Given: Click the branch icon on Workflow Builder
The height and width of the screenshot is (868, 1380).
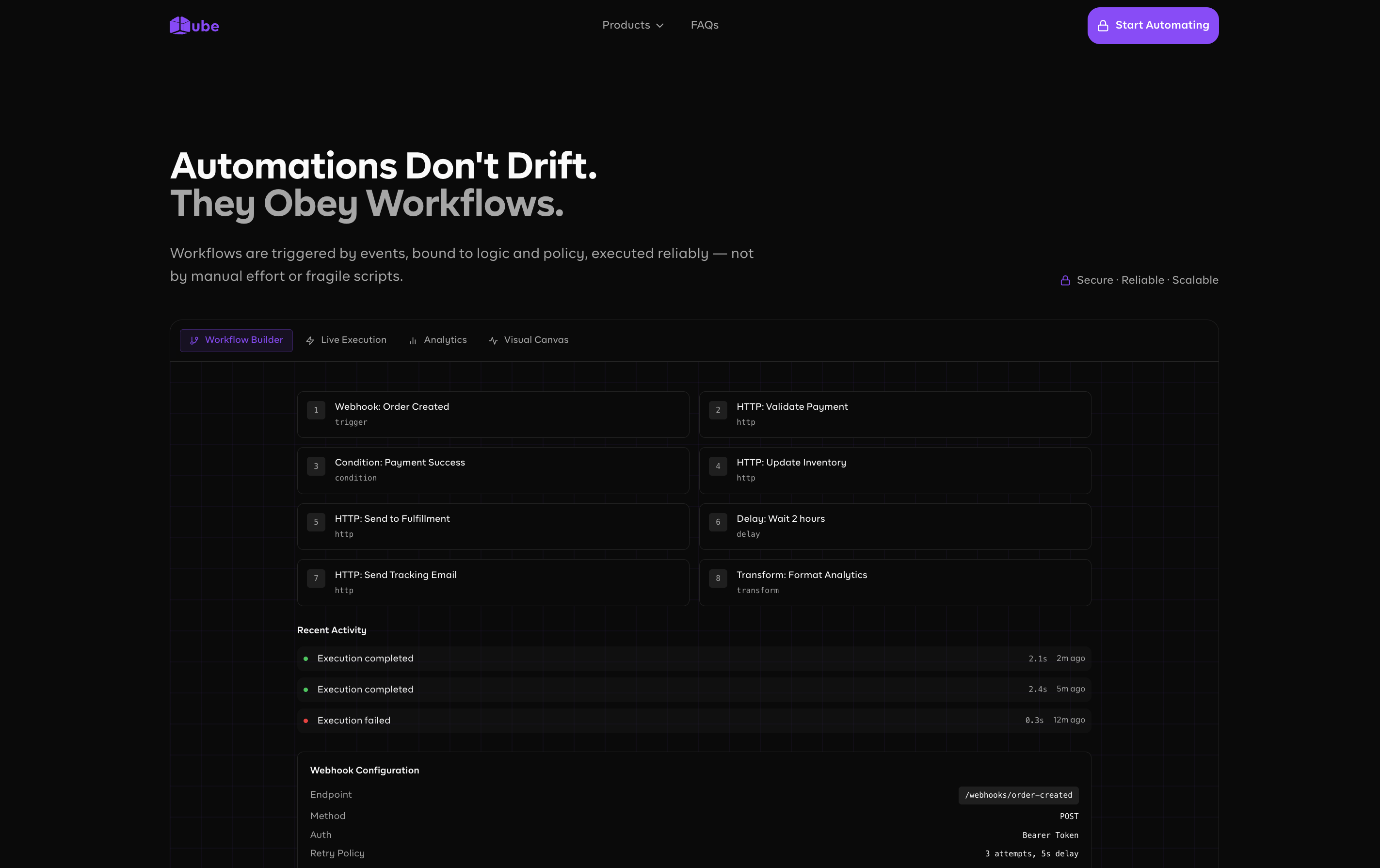Looking at the screenshot, I should tap(194, 340).
